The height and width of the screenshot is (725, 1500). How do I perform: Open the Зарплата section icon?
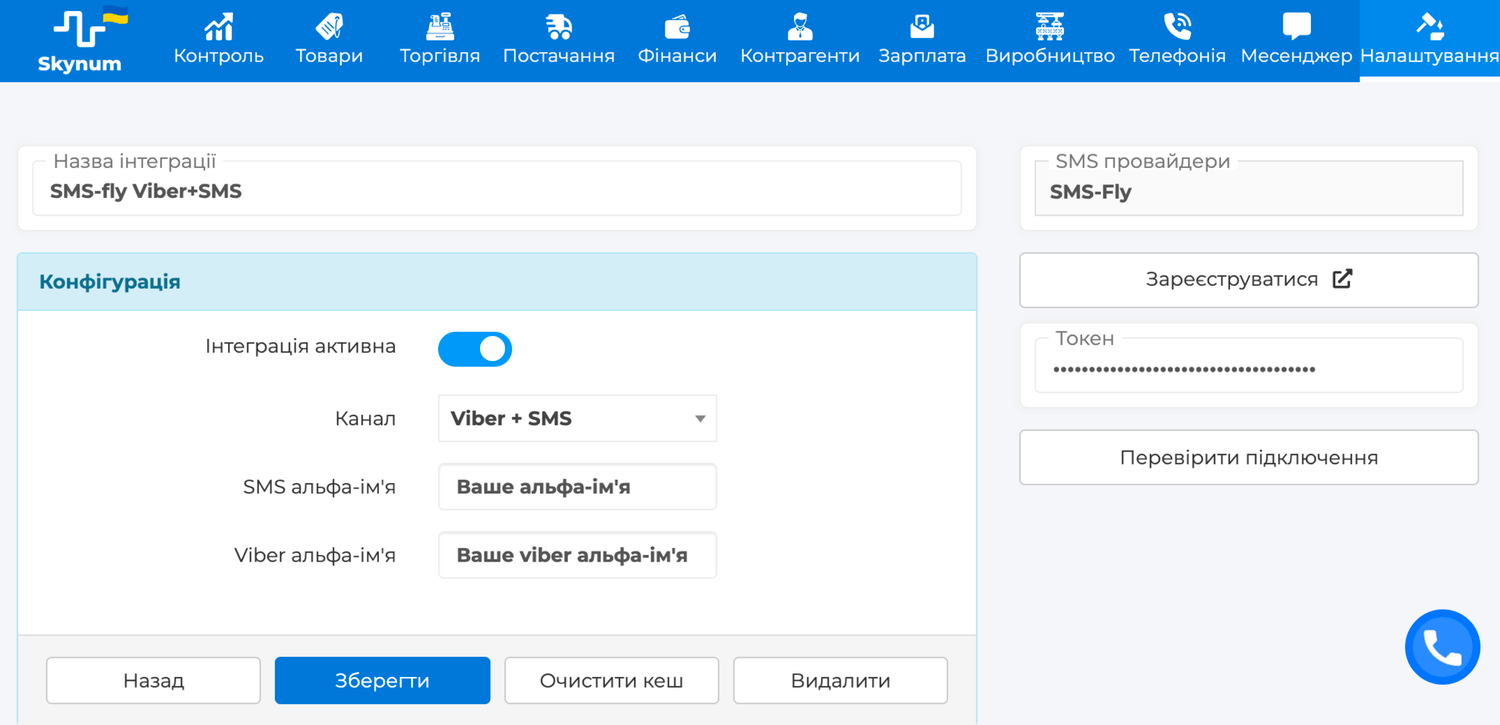(x=922, y=26)
